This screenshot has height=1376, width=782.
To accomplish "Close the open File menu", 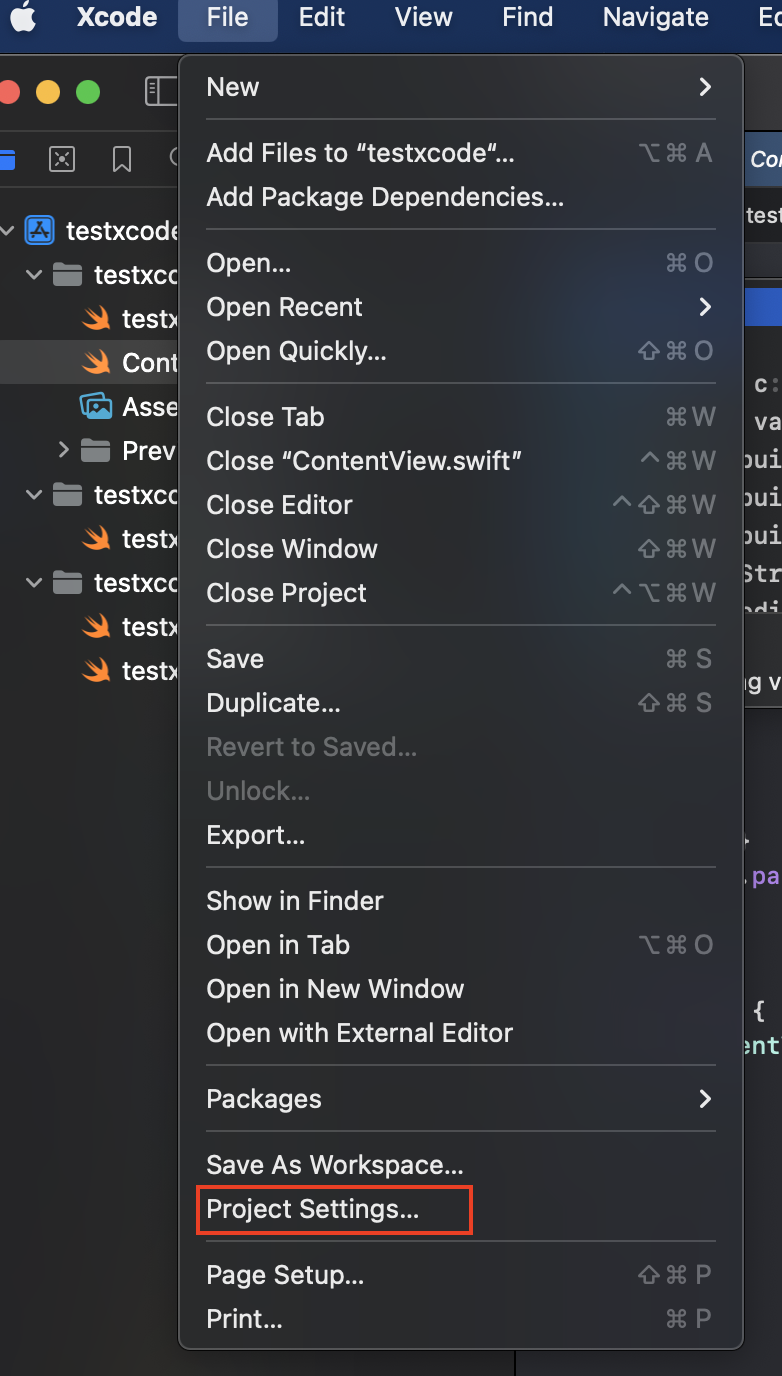I will click(x=228, y=17).
